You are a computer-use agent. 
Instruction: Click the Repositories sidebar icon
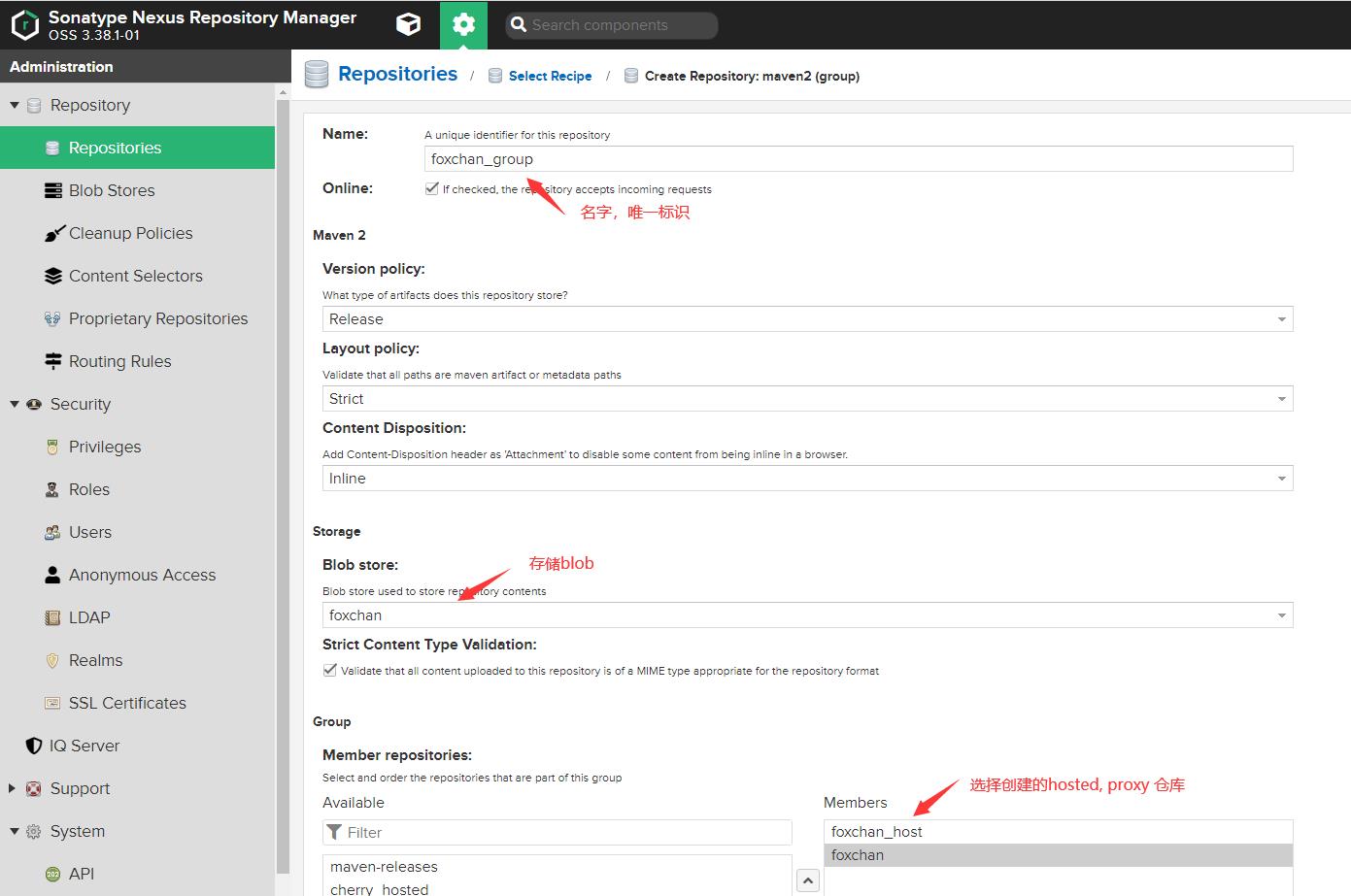(52, 148)
